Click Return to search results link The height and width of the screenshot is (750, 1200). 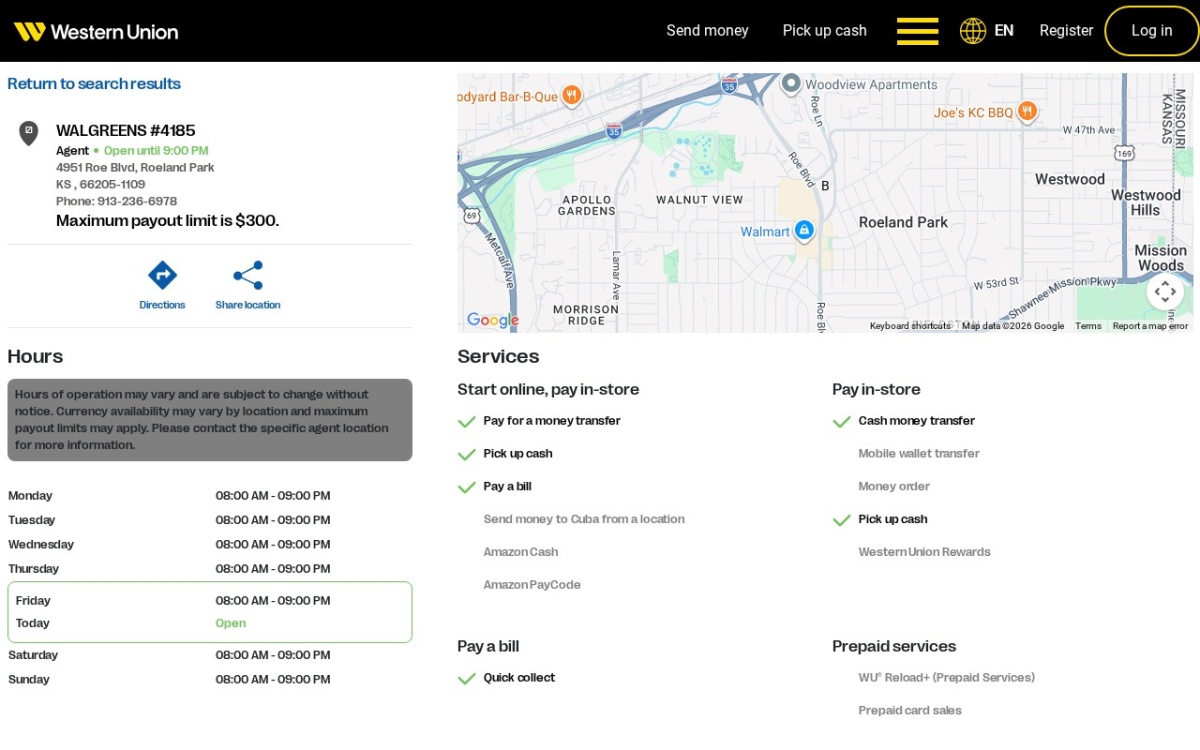[94, 84]
